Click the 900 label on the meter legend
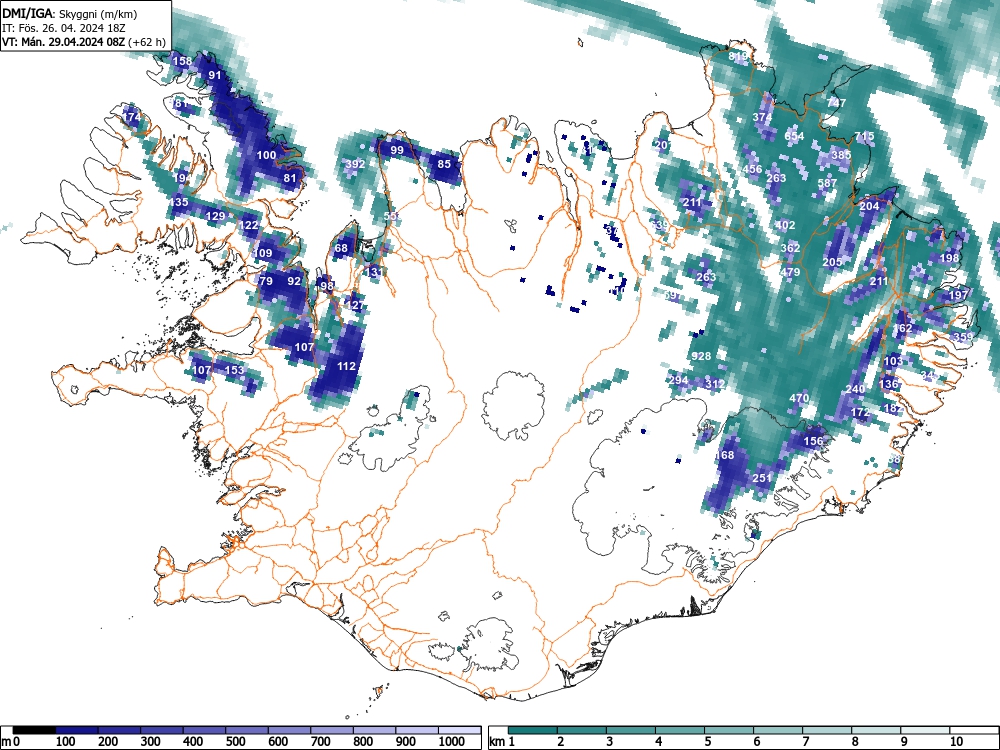This screenshot has width=1000, height=750. [x=406, y=742]
